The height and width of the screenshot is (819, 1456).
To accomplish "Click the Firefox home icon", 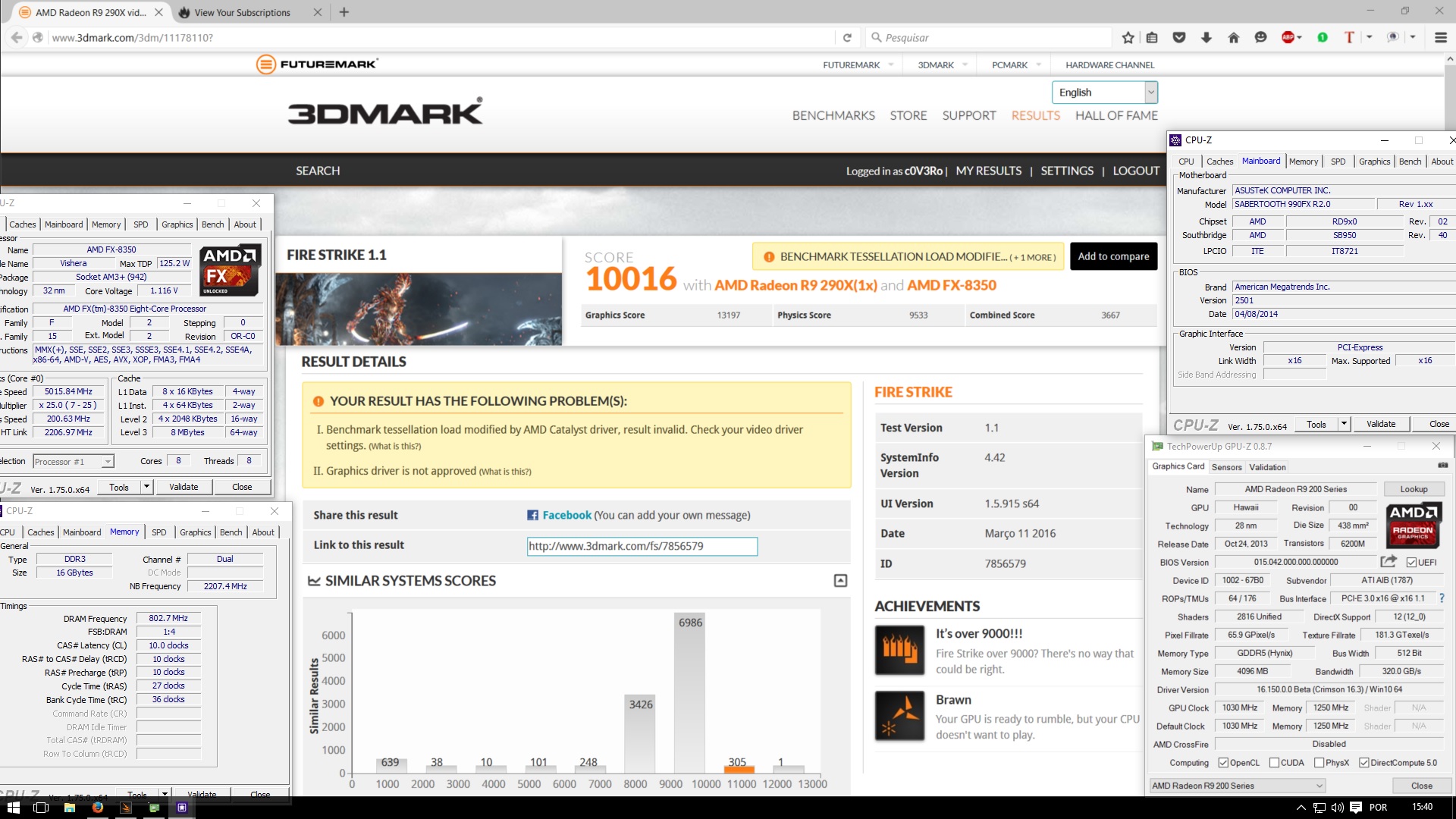I will pos(1234,37).
